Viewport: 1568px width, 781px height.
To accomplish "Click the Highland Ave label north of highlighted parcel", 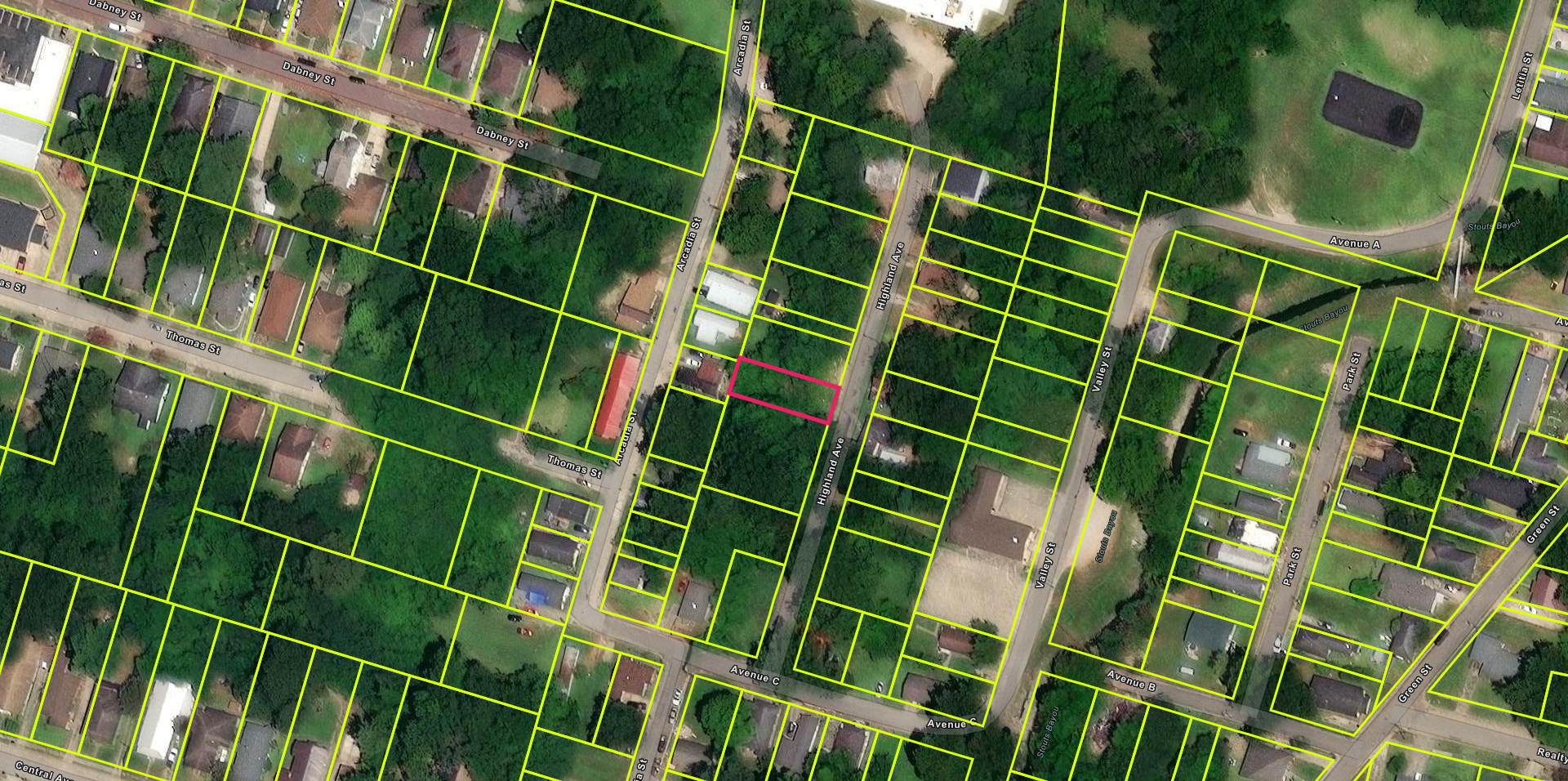I will [890, 275].
